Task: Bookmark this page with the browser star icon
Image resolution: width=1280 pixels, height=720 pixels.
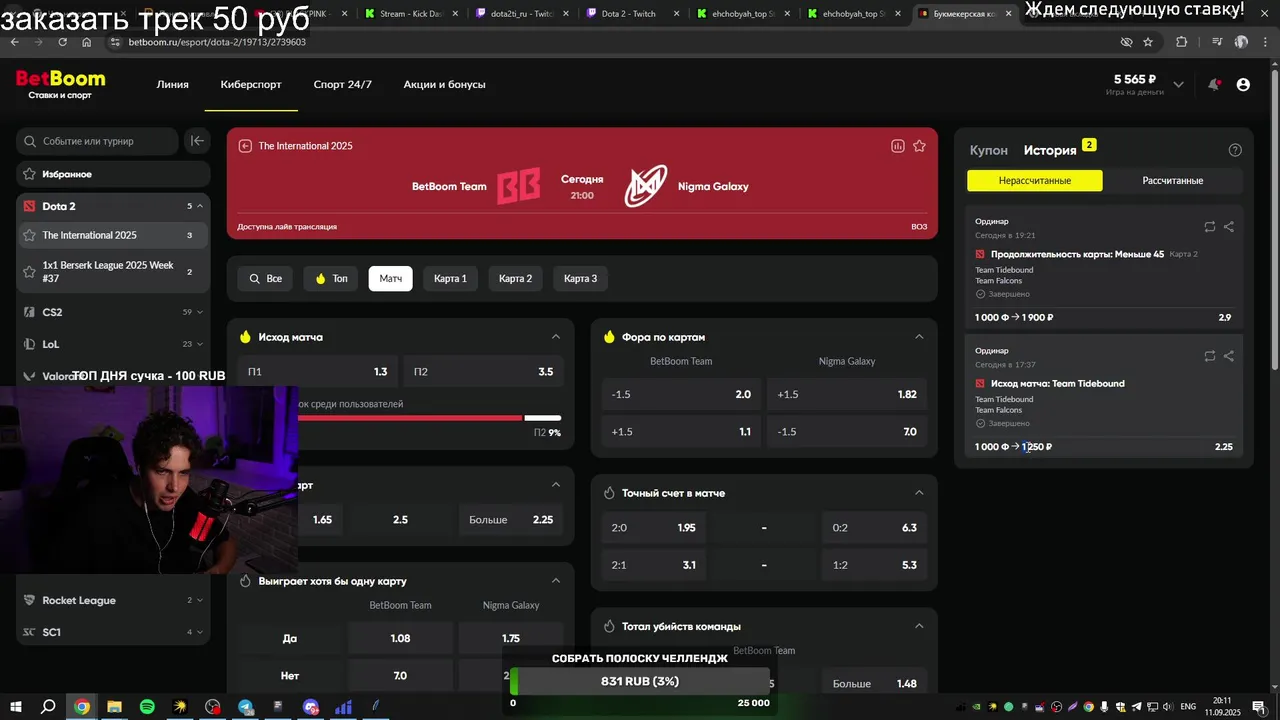Action: click(x=1148, y=42)
